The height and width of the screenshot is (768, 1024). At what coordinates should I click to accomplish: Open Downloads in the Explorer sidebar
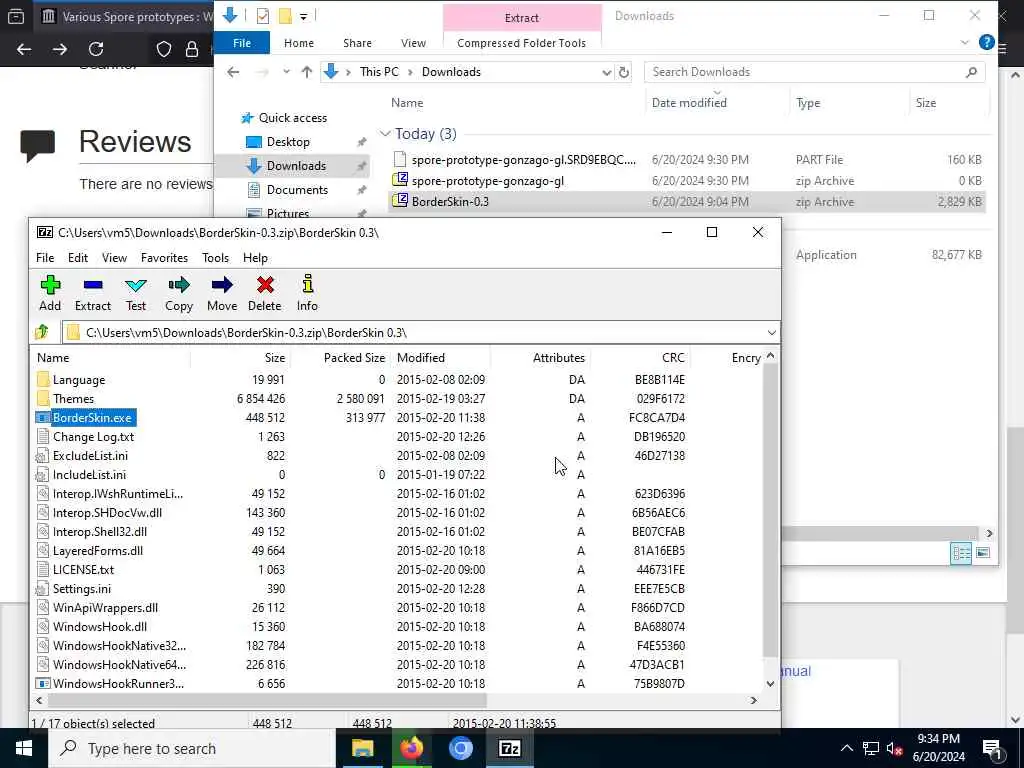(296, 166)
